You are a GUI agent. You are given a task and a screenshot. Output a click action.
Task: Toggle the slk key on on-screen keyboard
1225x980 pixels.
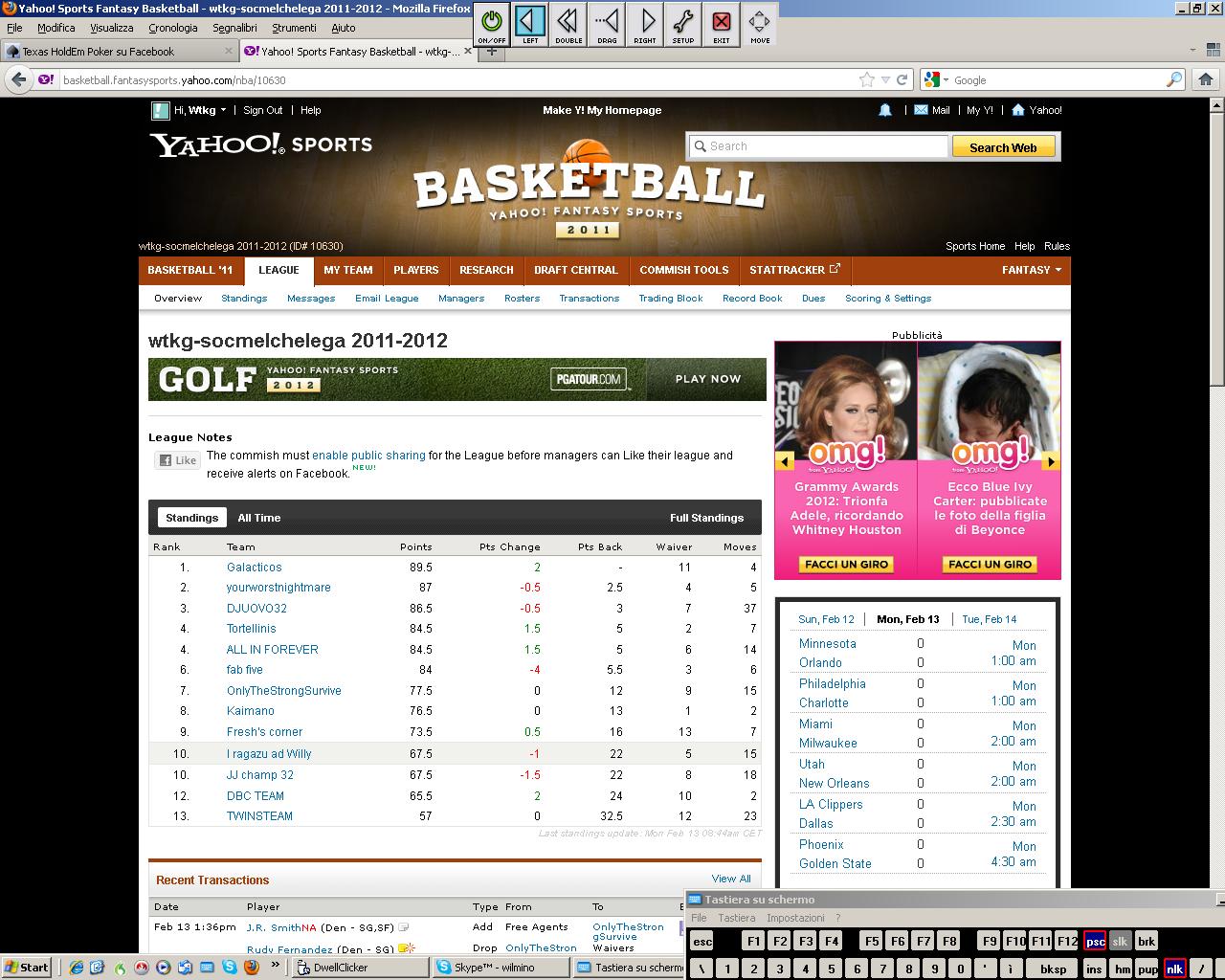coord(1120,942)
